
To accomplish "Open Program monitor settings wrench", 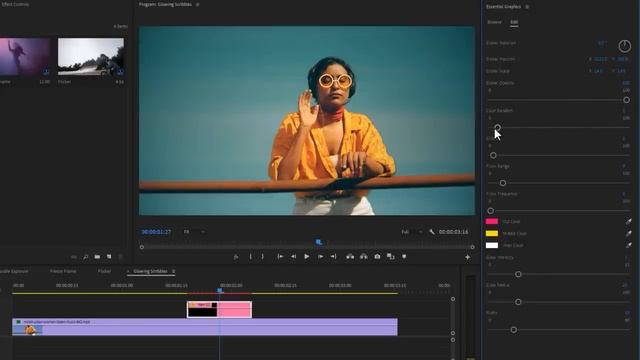I will tap(431, 232).
